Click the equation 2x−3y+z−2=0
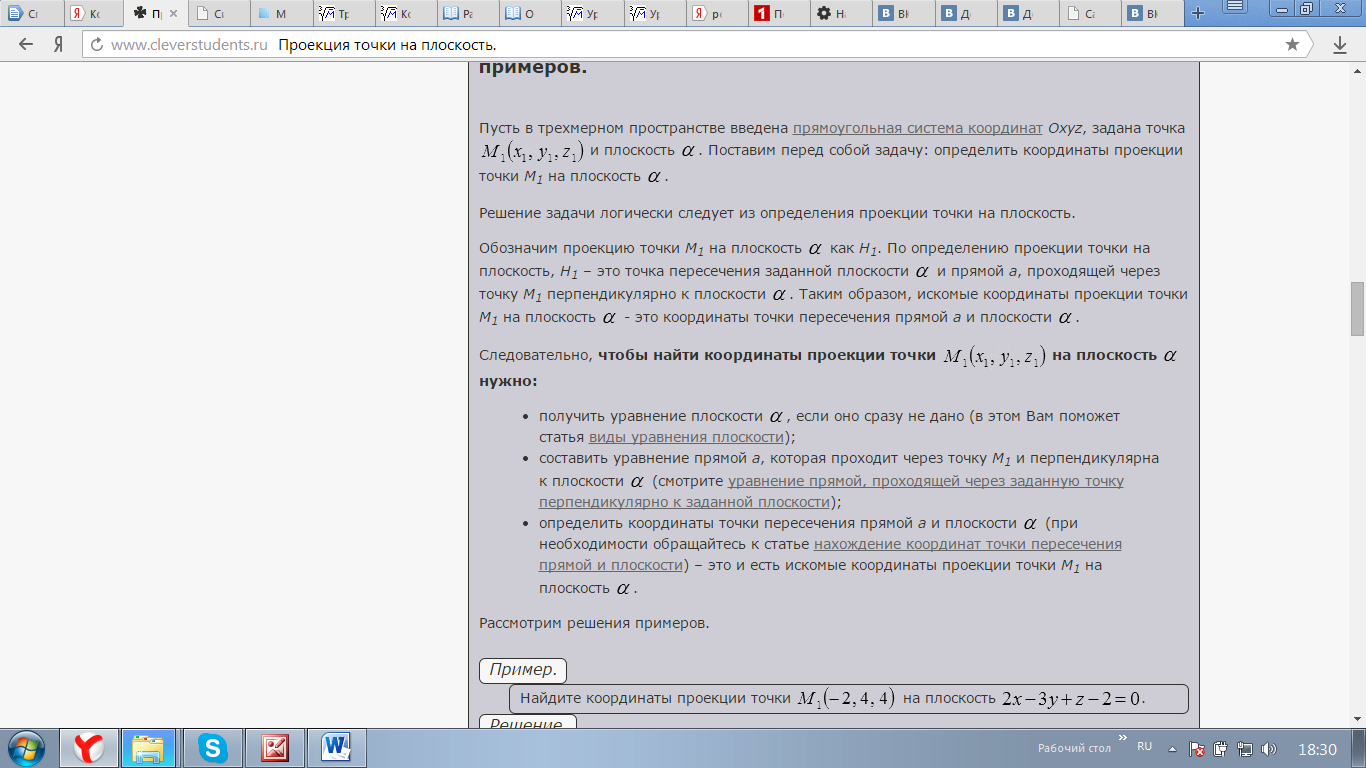1366x768 pixels. (1073, 698)
